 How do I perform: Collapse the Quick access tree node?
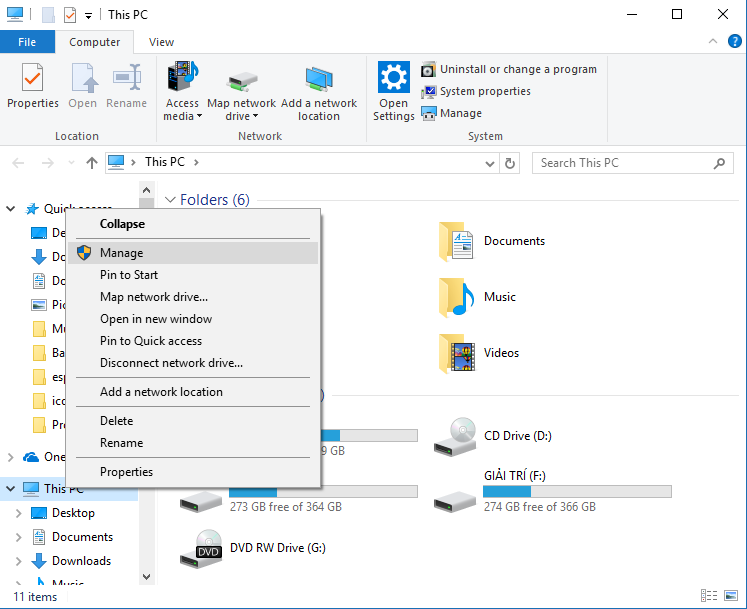(x=12, y=209)
